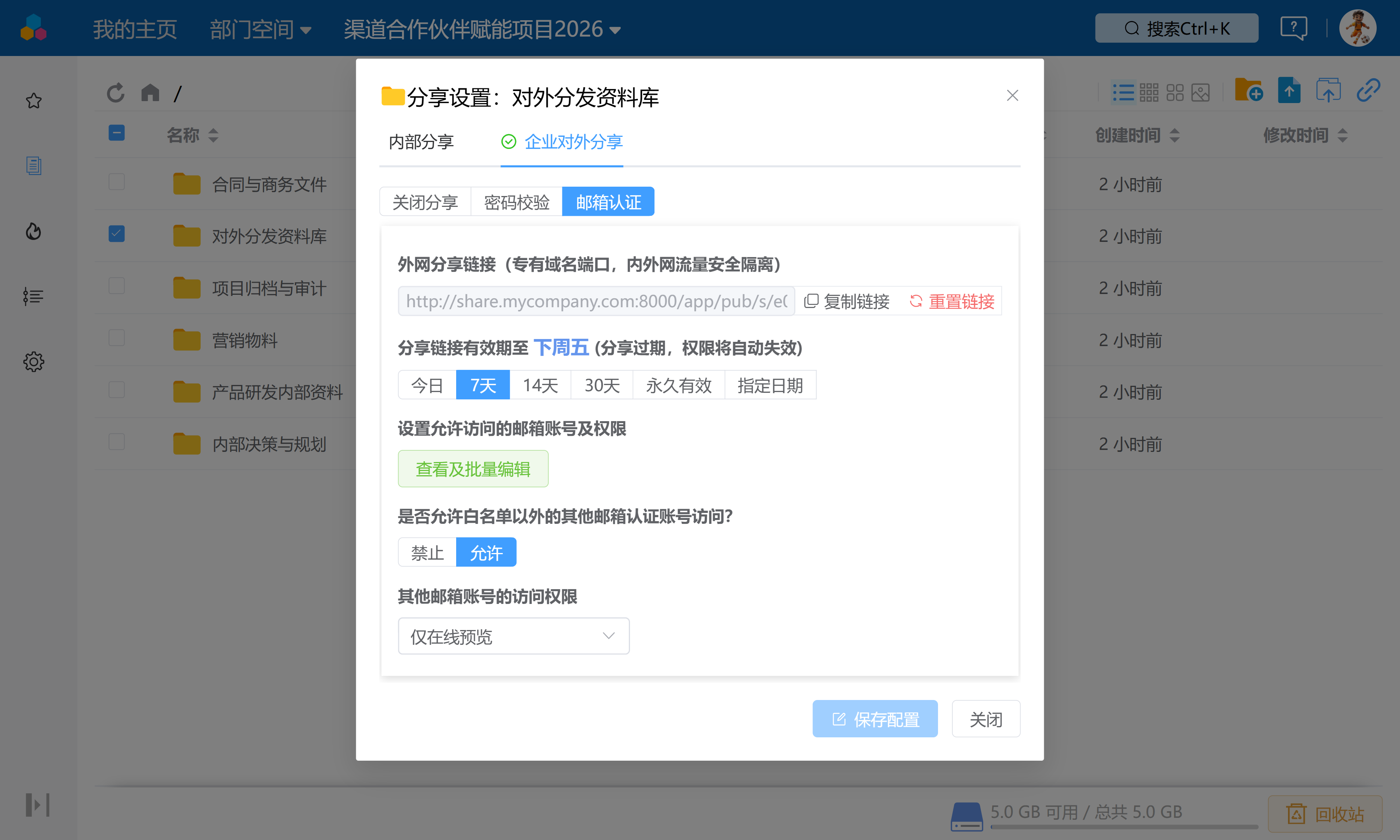The width and height of the screenshot is (1400, 840).
Task: Toggle the select-all checkbox in header
Action: point(117,133)
